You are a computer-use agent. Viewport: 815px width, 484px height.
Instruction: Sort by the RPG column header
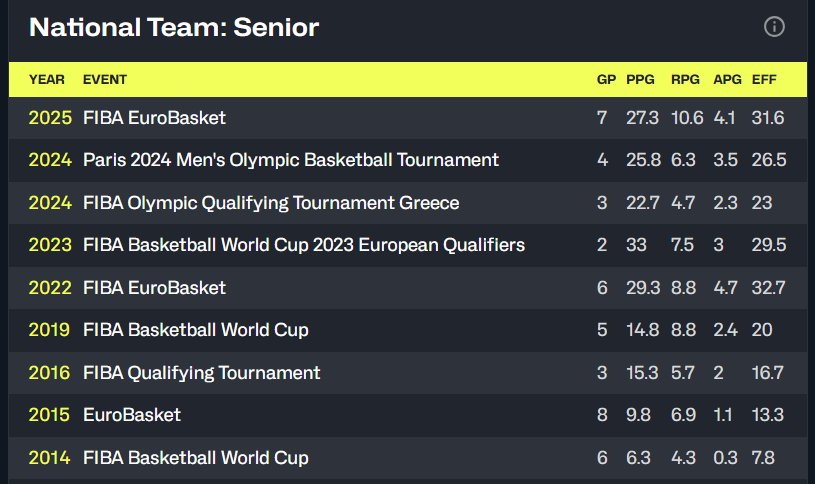pos(685,80)
